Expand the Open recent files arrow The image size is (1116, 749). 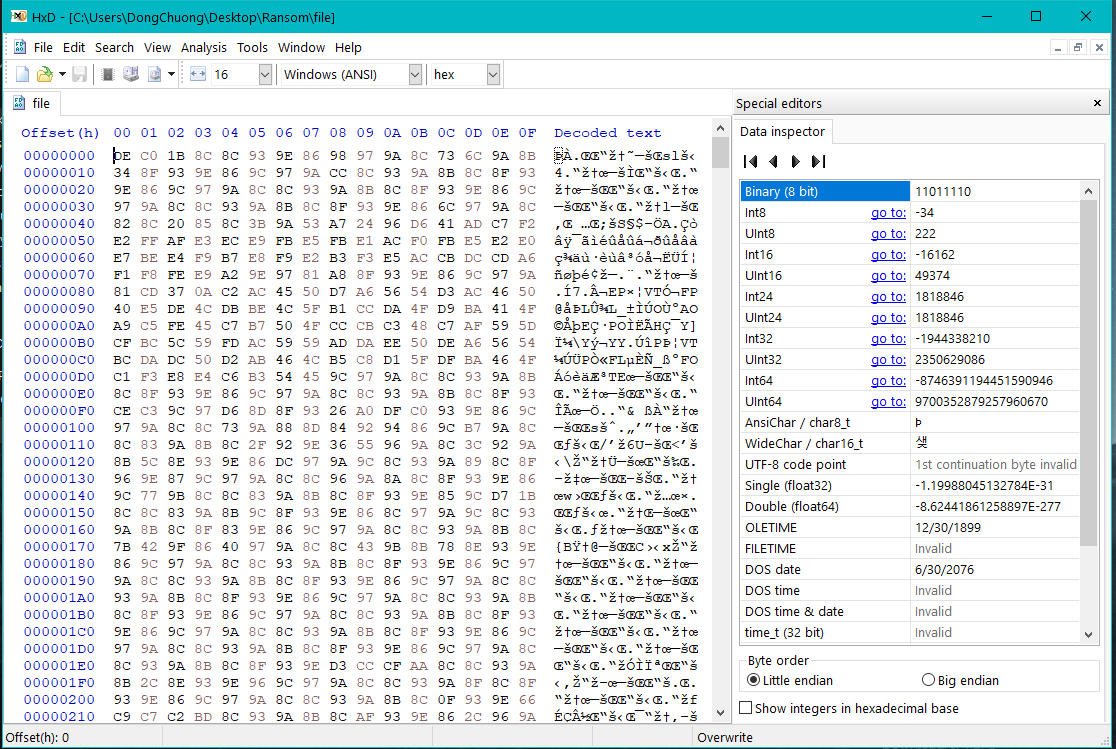(x=62, y=74)
